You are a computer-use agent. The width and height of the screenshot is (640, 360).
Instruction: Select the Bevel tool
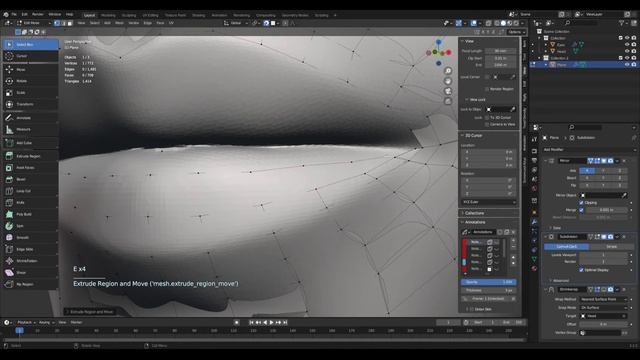click(31, 179)
